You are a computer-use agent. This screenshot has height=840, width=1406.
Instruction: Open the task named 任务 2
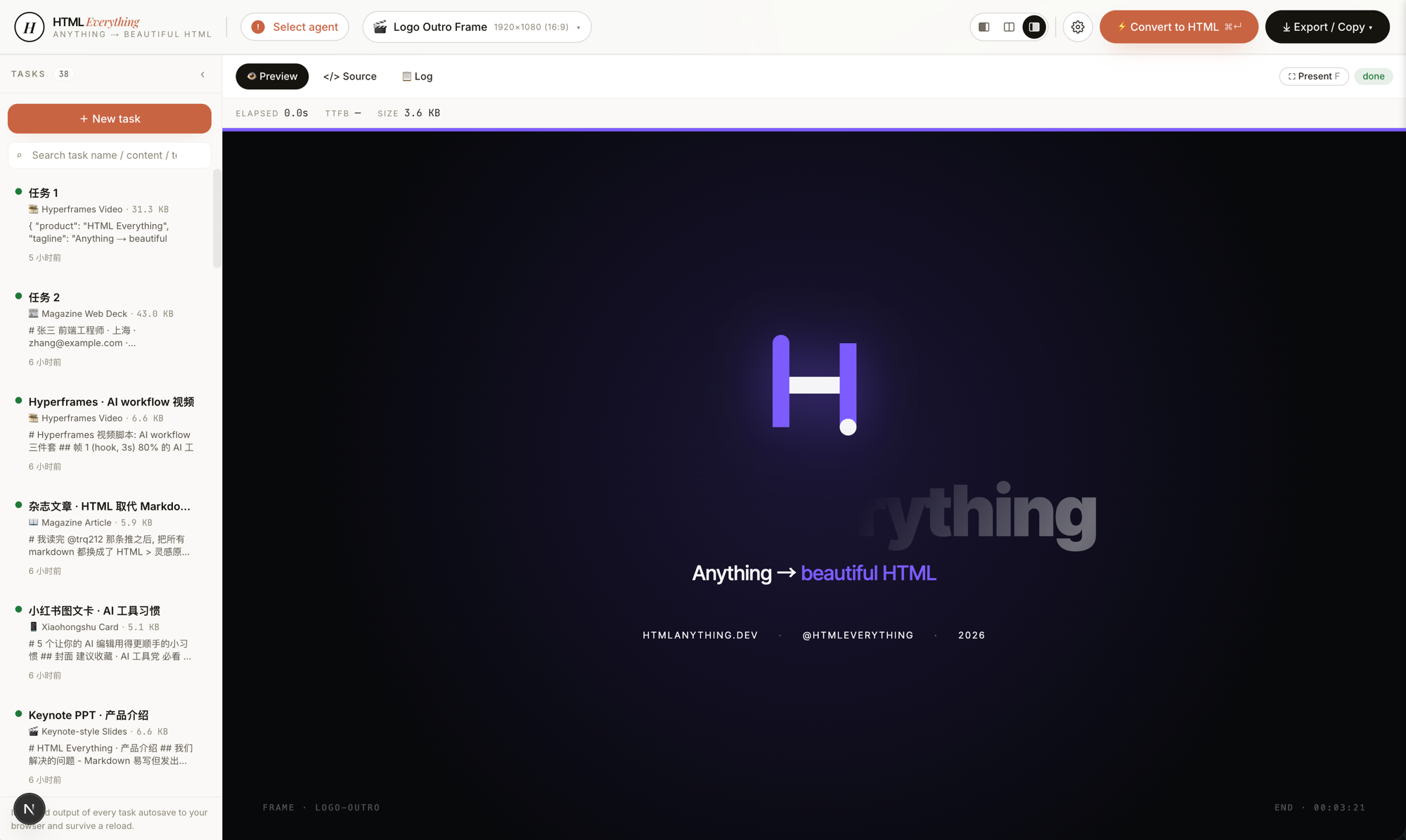pos(110,329)
